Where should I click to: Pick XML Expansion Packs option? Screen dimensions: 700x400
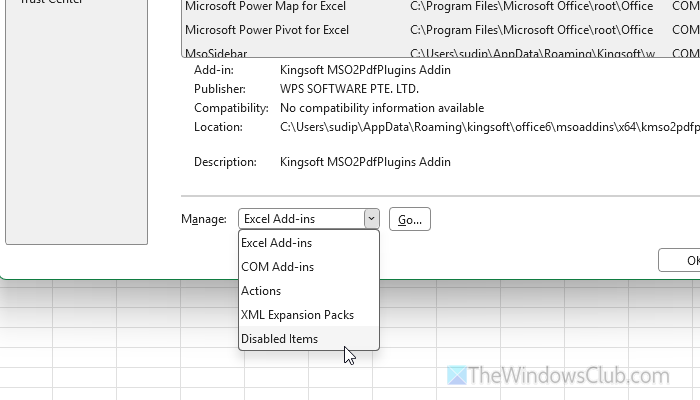pos(309,315)
